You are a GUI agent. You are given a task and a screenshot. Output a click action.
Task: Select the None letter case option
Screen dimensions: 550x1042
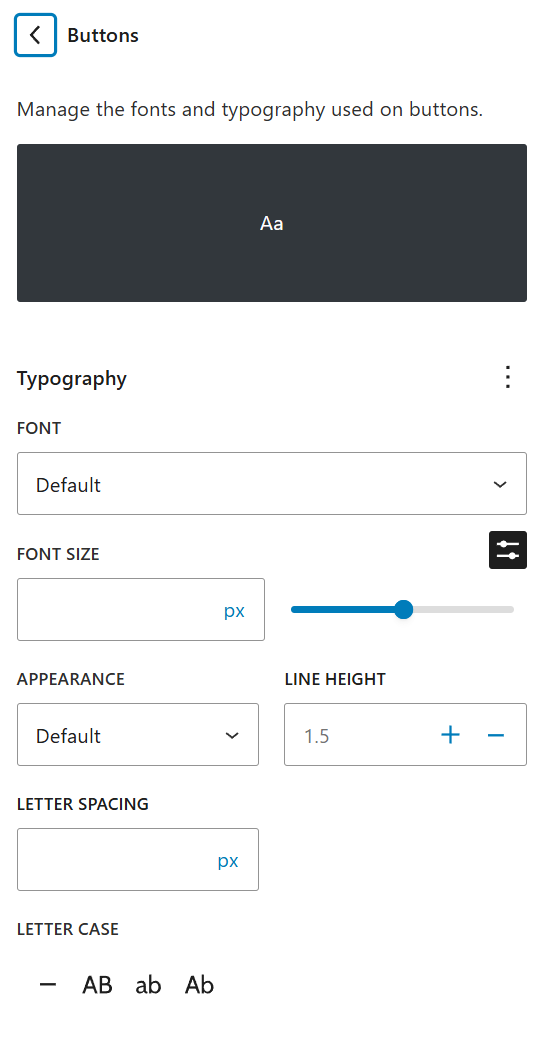pos(48,985)
